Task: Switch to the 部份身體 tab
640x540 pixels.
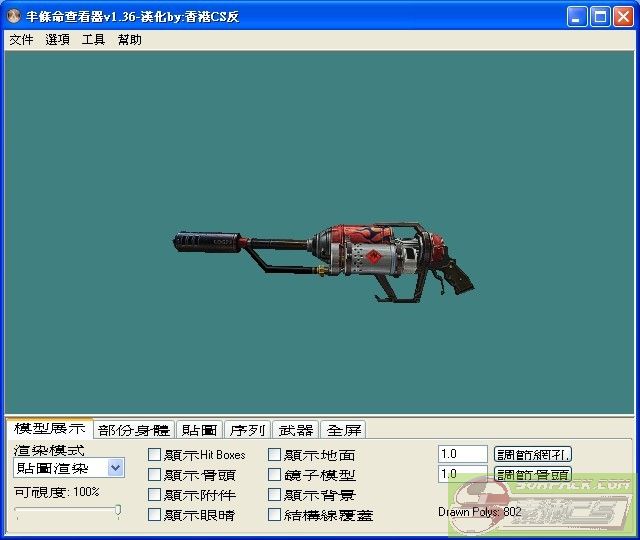Action: tap(134, 430)
